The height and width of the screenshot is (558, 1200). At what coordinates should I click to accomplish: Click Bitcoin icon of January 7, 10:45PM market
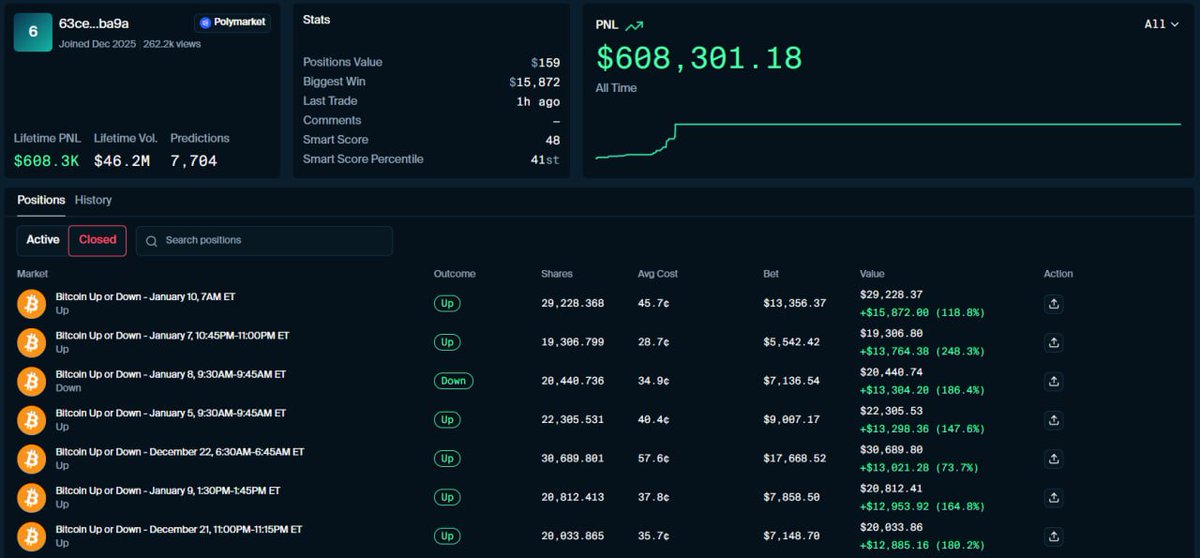pos(32,343)
